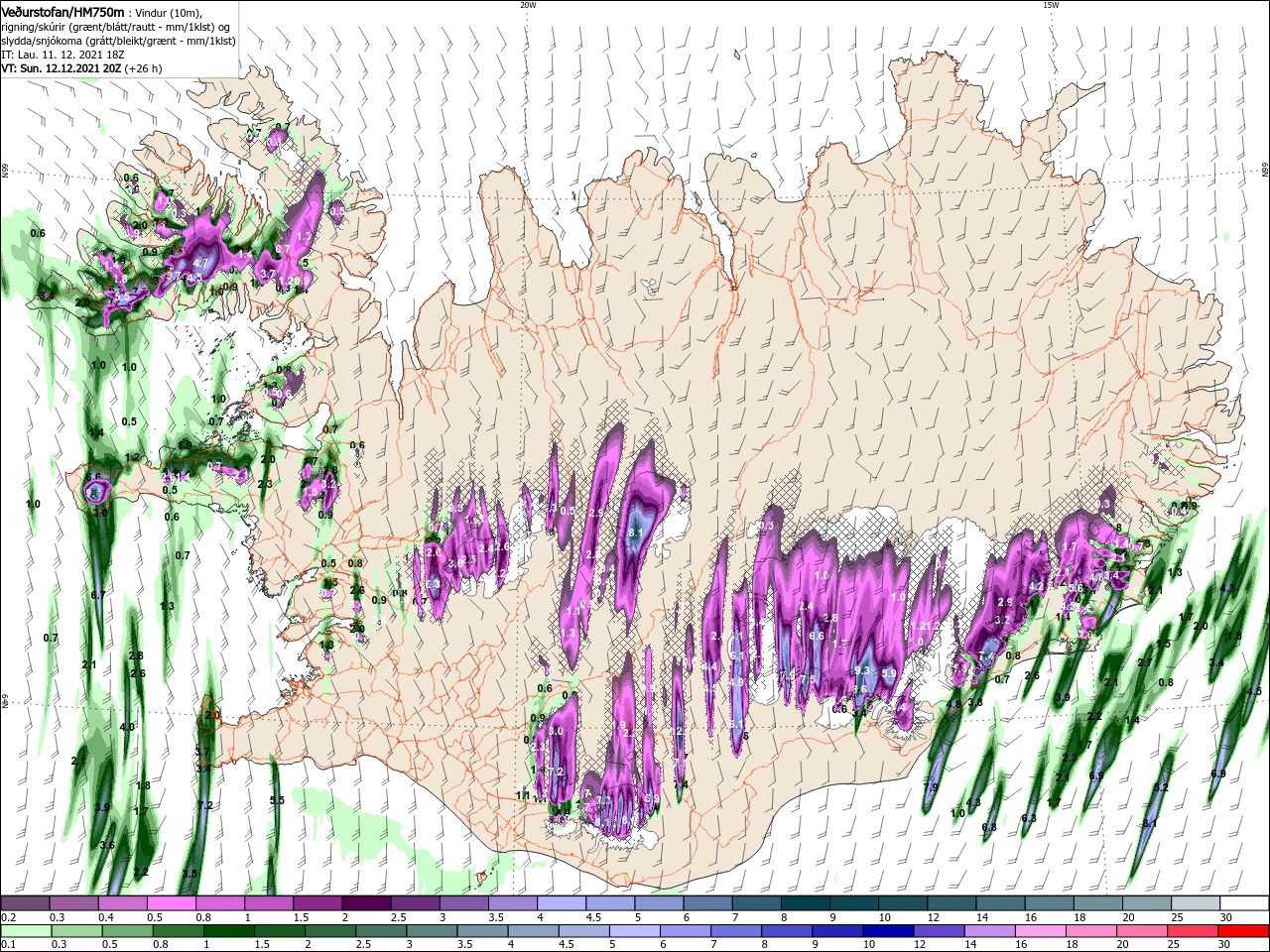Click the lower-scale swatch between 3 and 3.5
Screen dimensions: 1270x952
pyautogui.click(x=434, y=931)
